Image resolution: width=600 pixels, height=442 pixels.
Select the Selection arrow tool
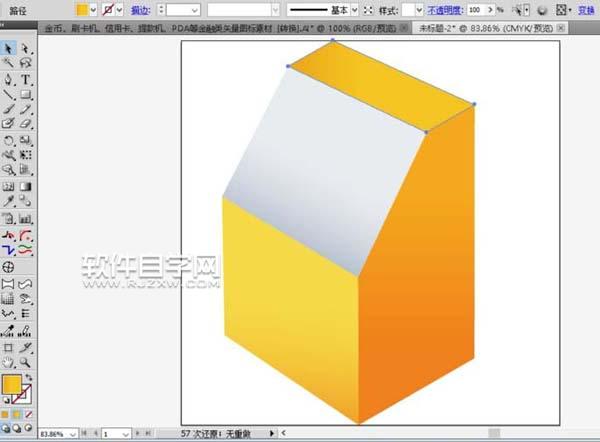click(x=8, y=49)
